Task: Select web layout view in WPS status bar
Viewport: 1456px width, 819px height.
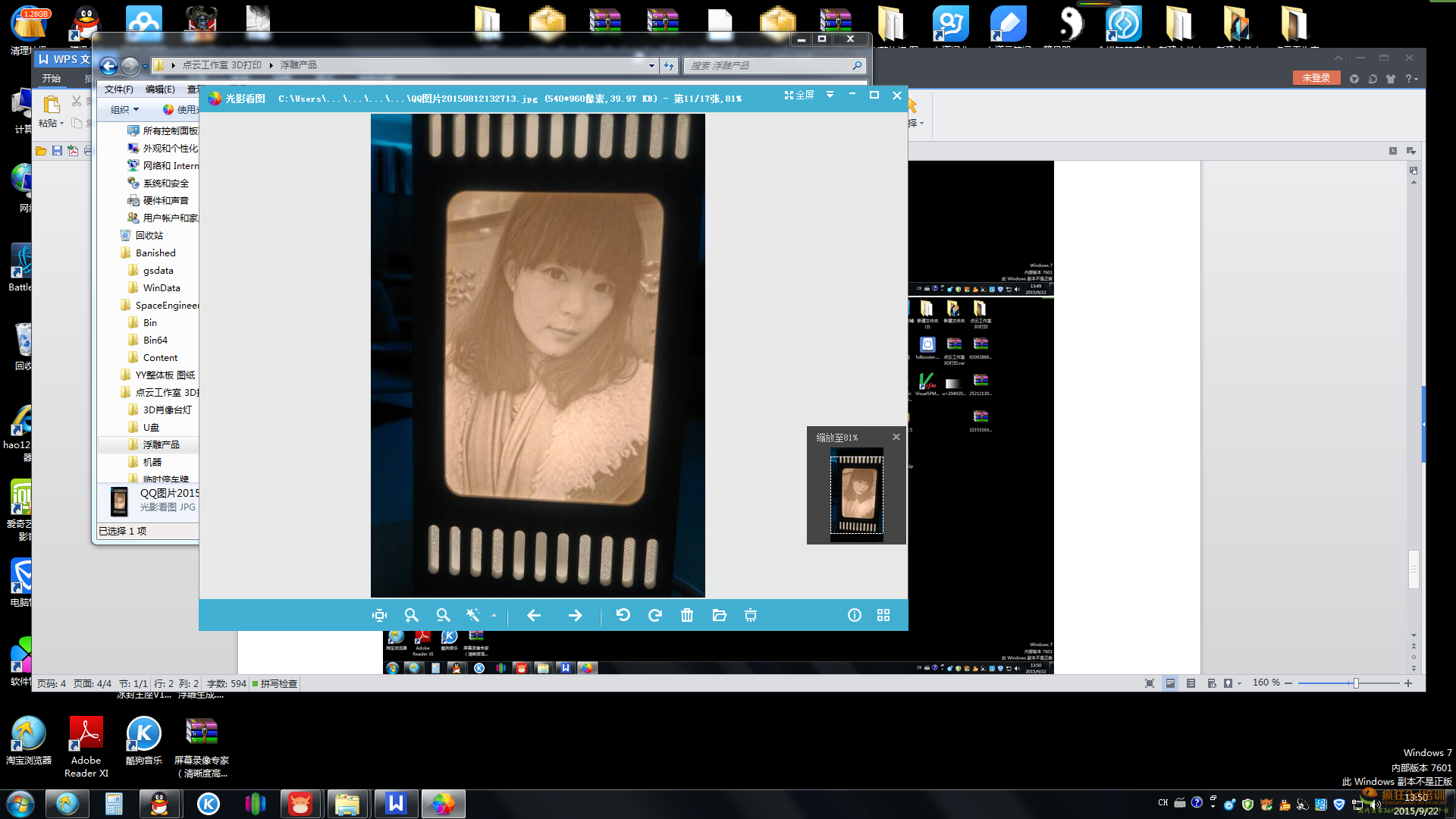Action: 1211,683
